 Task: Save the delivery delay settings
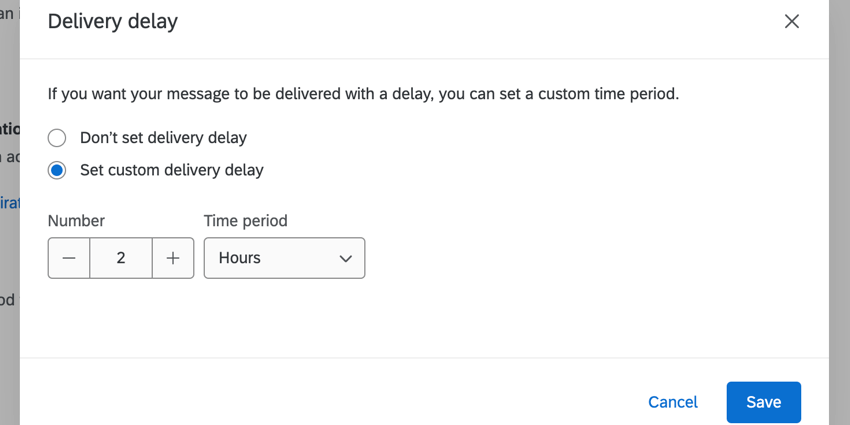[763, 402]
